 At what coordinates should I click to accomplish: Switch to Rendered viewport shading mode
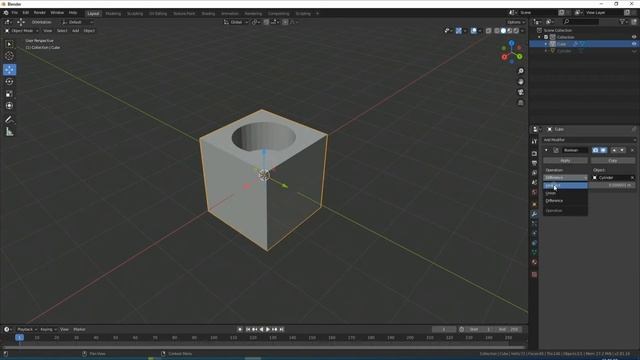516,31
